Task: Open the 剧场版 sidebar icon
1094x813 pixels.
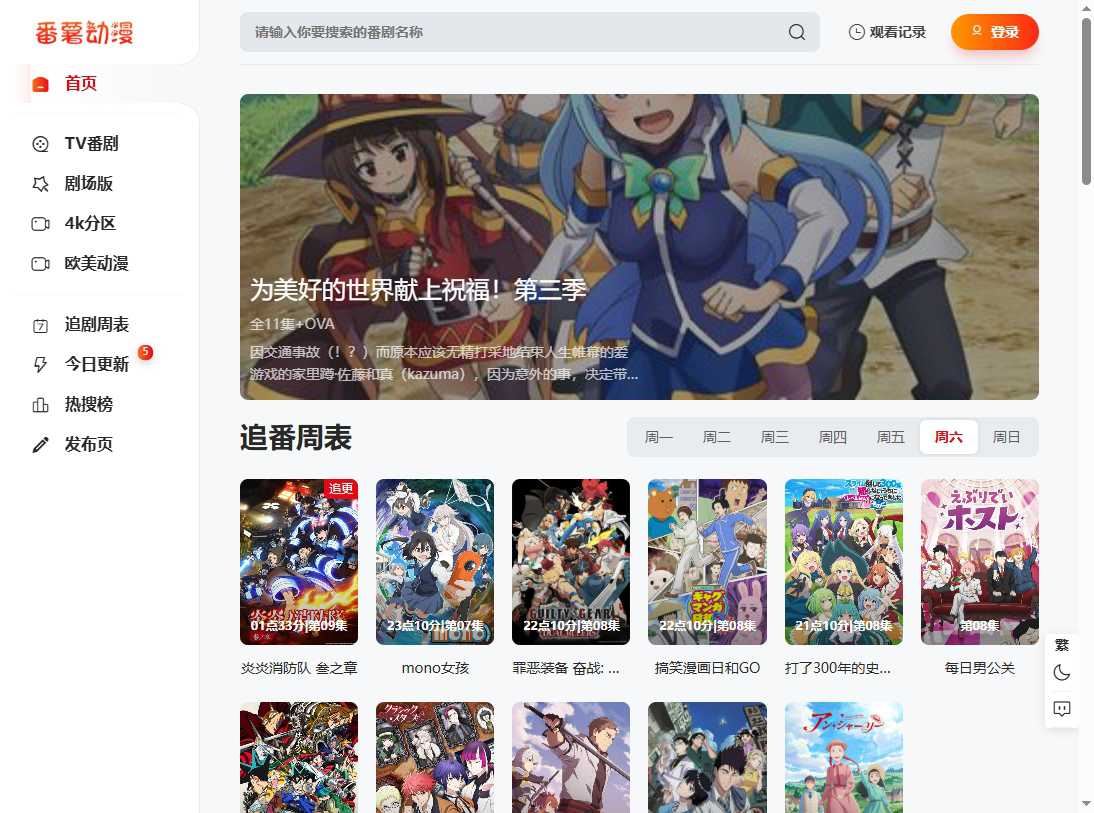Action: coord(40,184)
